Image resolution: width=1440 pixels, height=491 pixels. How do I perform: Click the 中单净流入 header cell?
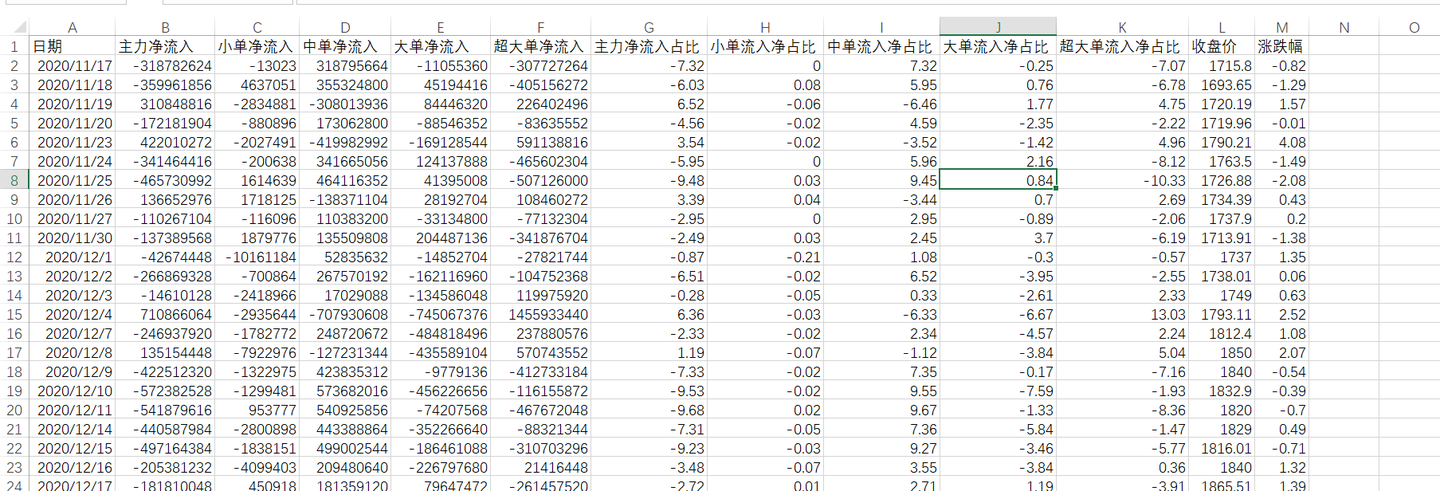click(345, 46)
